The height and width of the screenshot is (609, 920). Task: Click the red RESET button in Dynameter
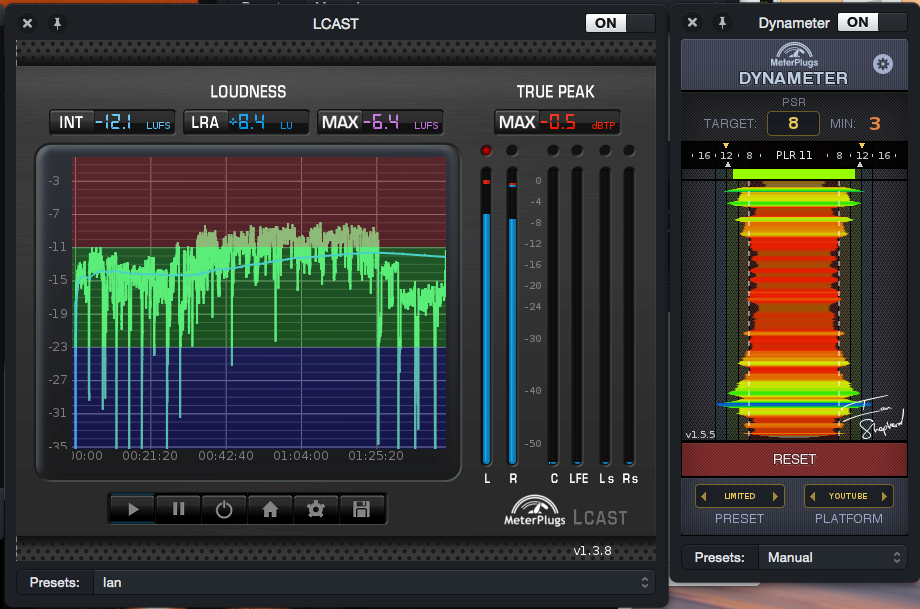pyautogui.click(x=794, y=459)
